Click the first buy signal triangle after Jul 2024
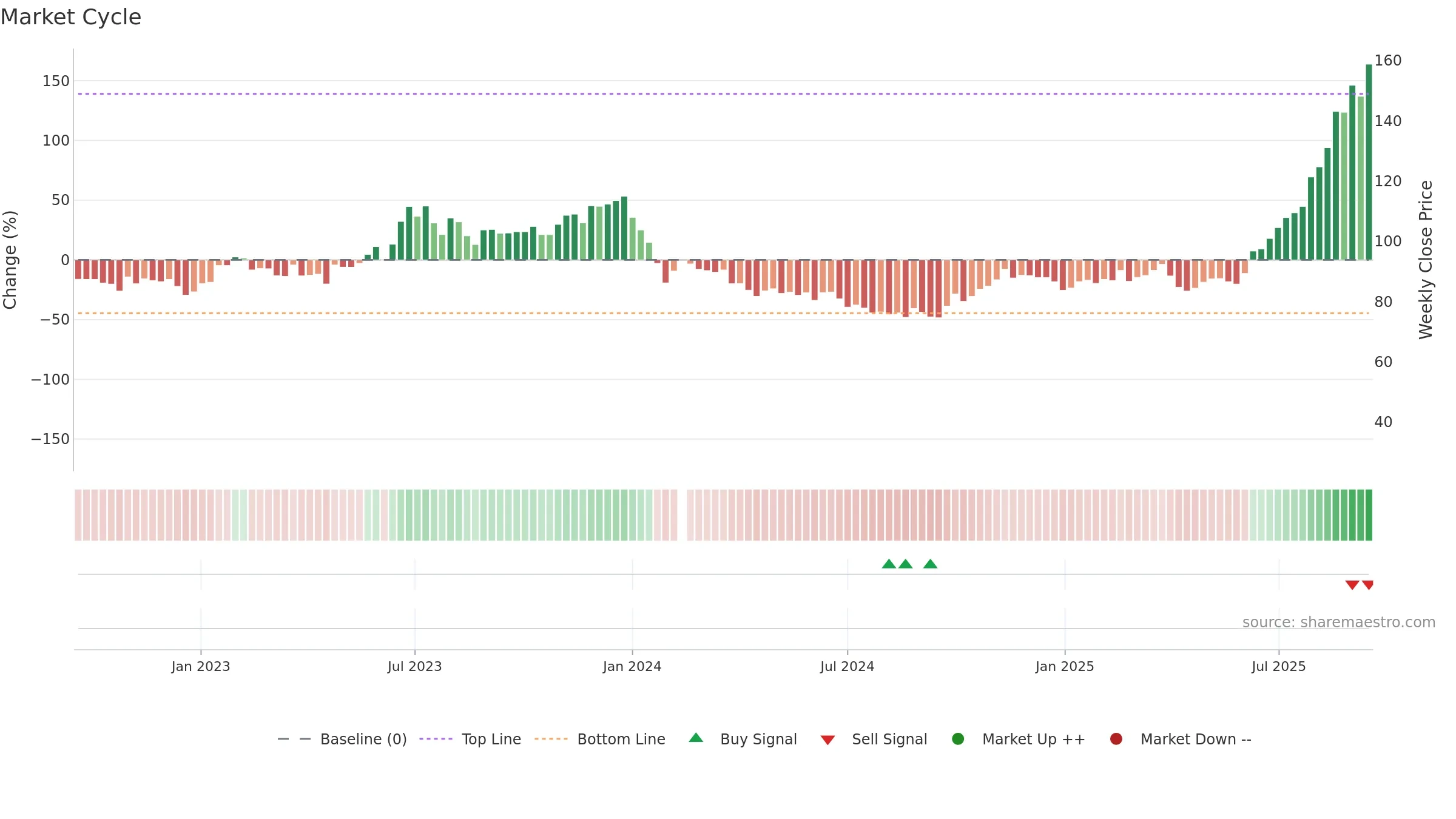1456x819 pixels. click(889, 564)
